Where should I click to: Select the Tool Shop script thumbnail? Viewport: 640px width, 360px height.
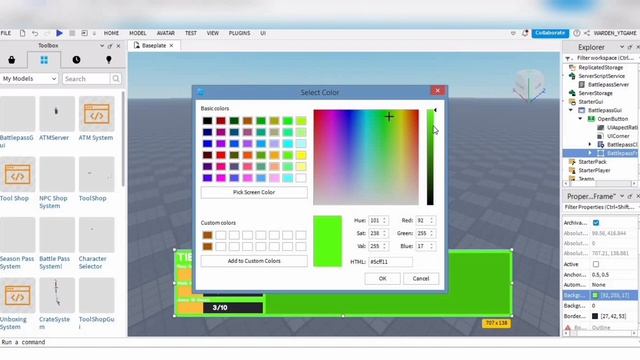point(18,174)
